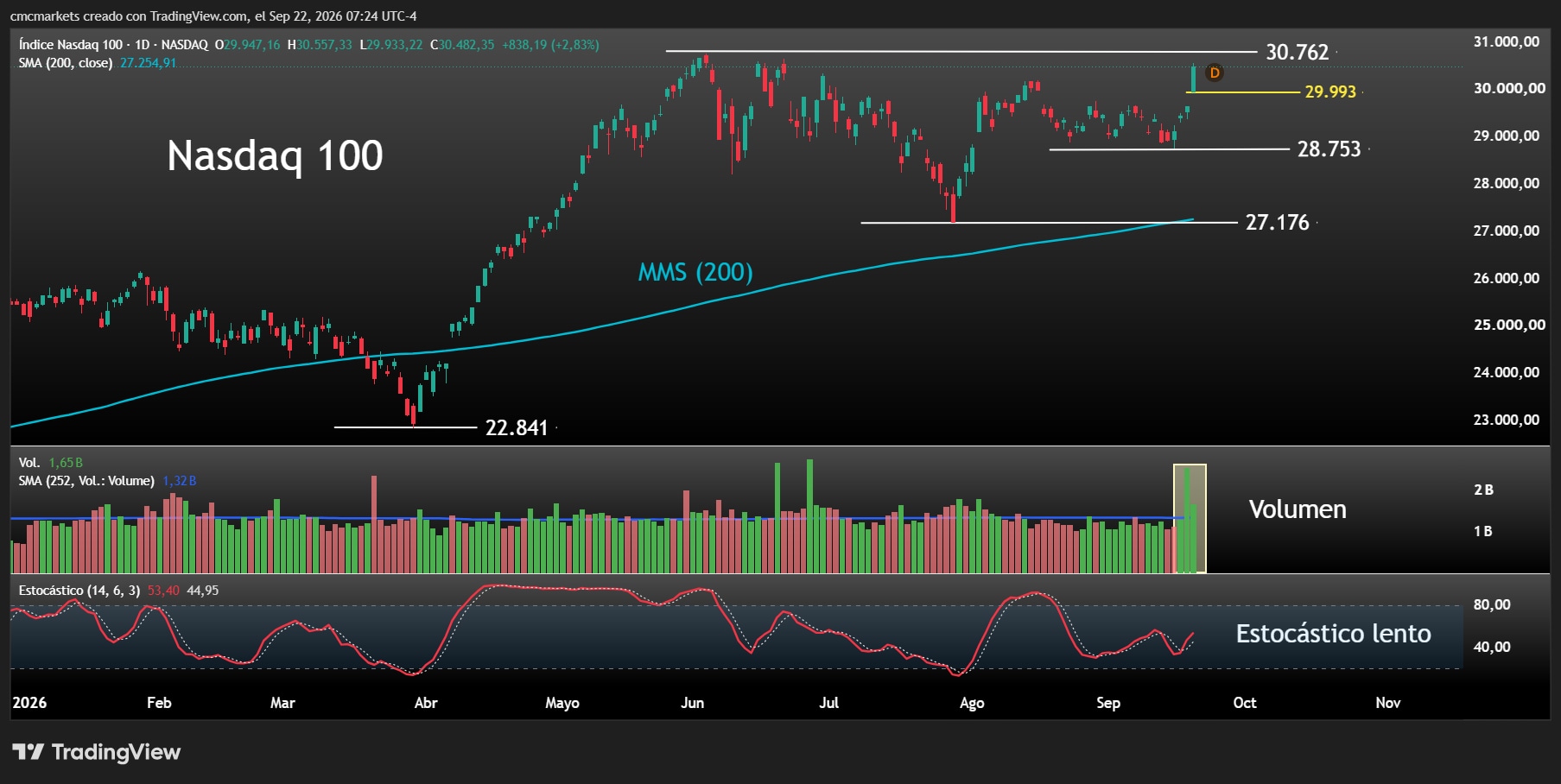This screenshot has width=1561, height=784.
Task: Click the TradingView logo at the bottom
Action: tap(96, 752)
